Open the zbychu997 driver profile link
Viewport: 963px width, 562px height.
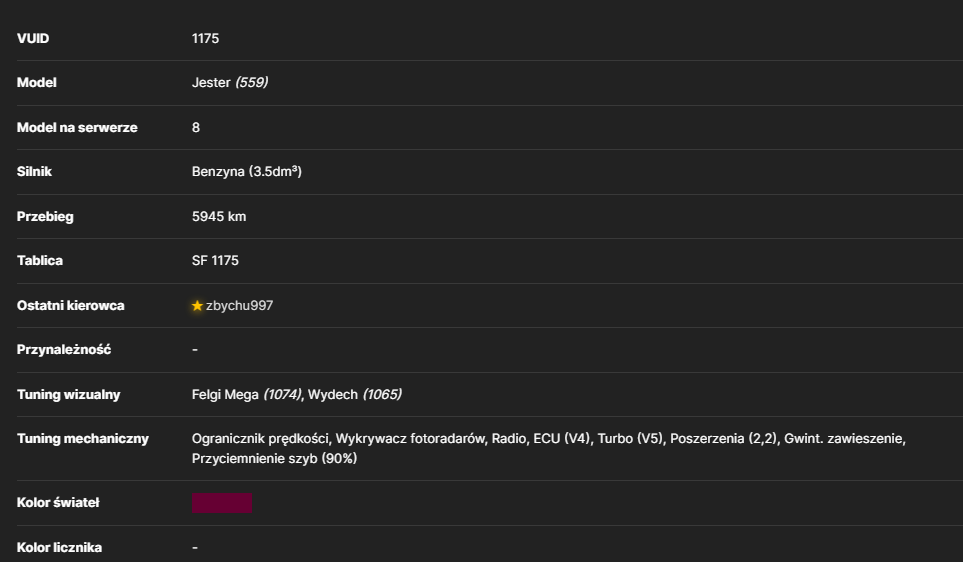[240, 305]
